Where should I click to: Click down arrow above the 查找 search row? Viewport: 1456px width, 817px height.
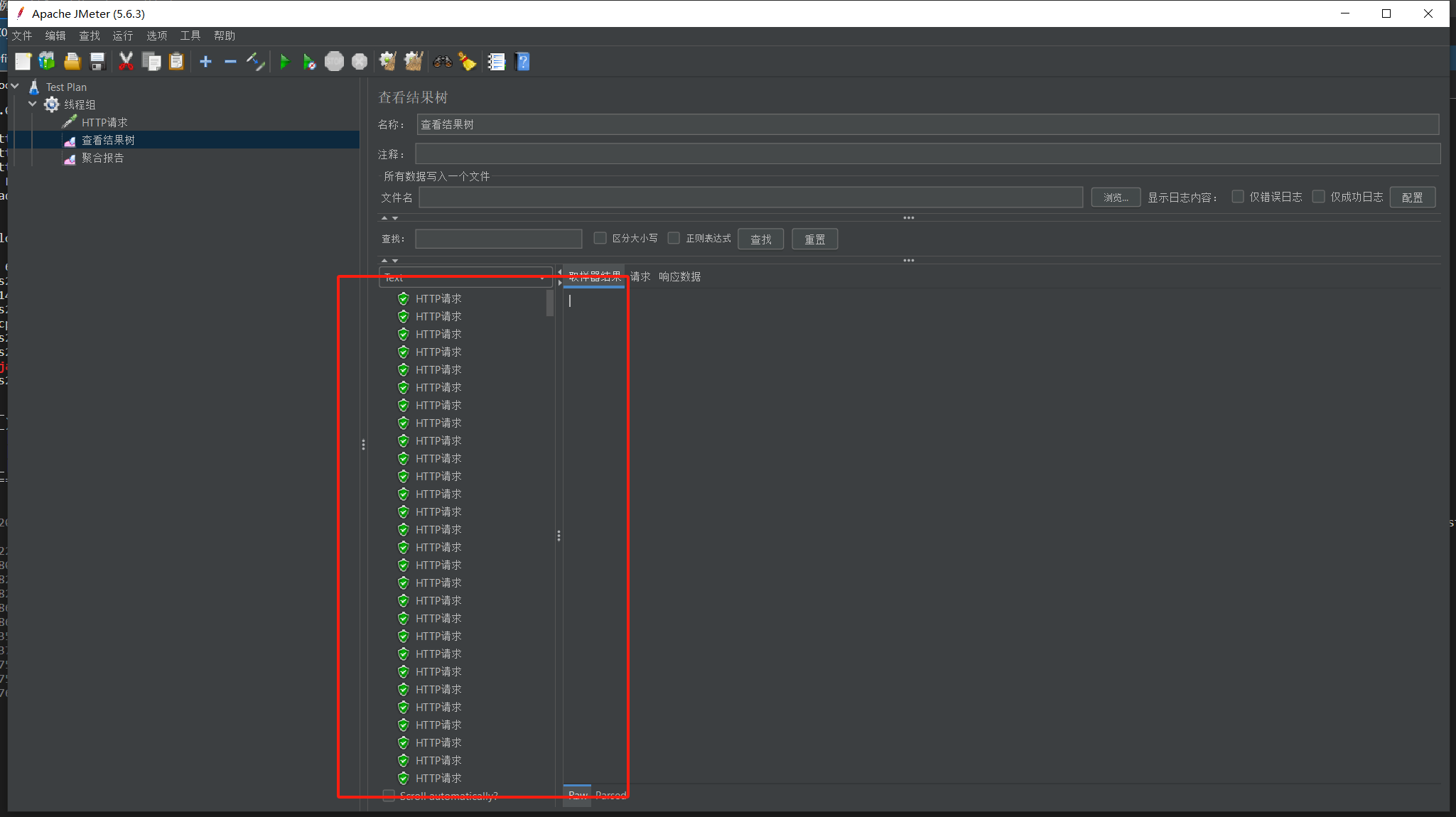395,218
